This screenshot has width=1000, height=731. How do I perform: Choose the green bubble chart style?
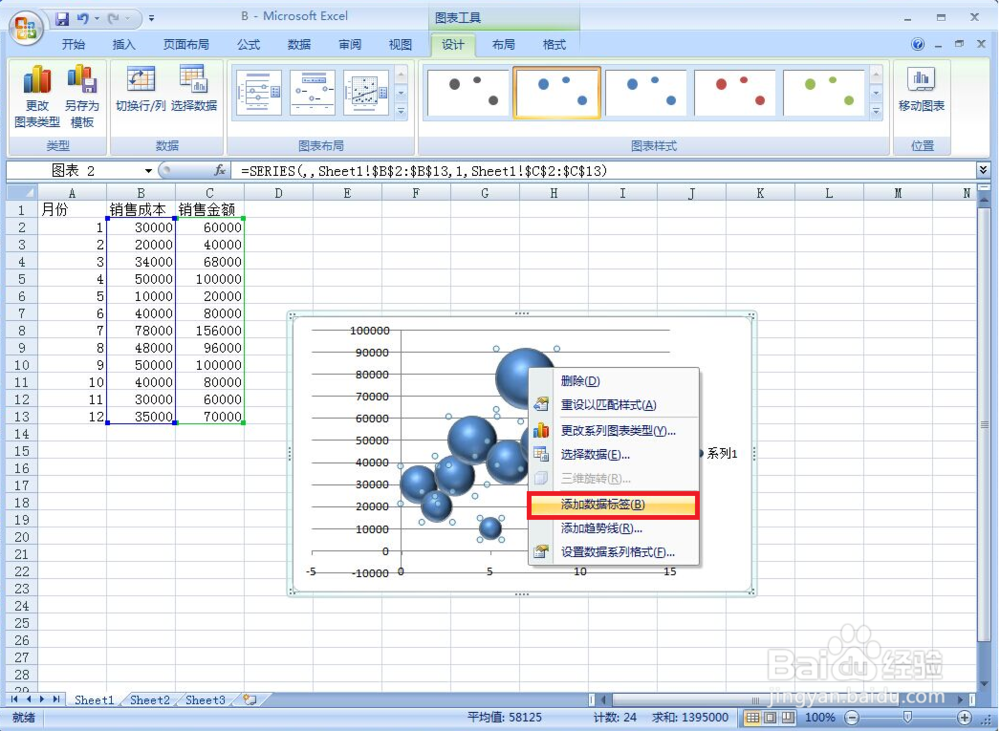(x=823, y=93)
